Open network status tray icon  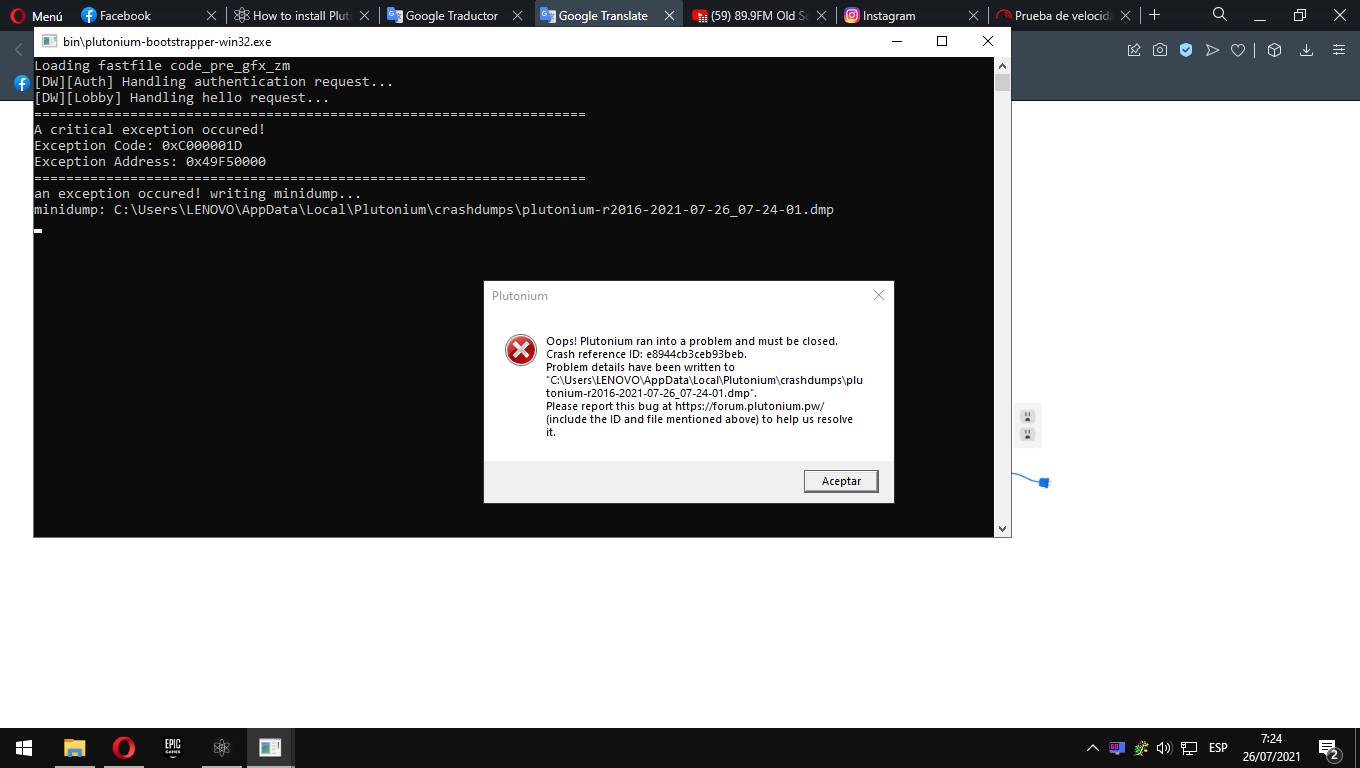coord(1189,748)
